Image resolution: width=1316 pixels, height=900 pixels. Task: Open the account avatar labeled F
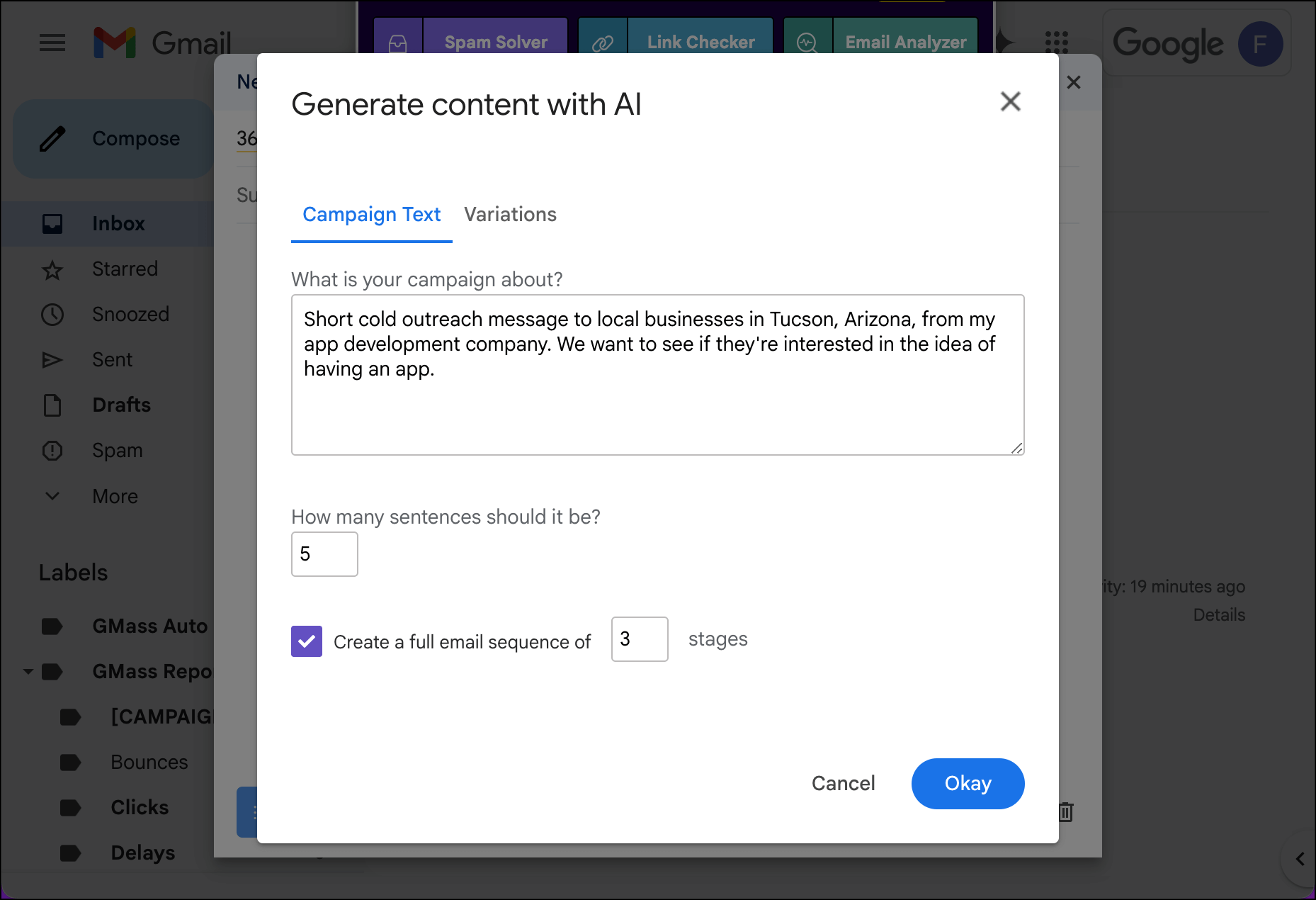point(1260,45)
